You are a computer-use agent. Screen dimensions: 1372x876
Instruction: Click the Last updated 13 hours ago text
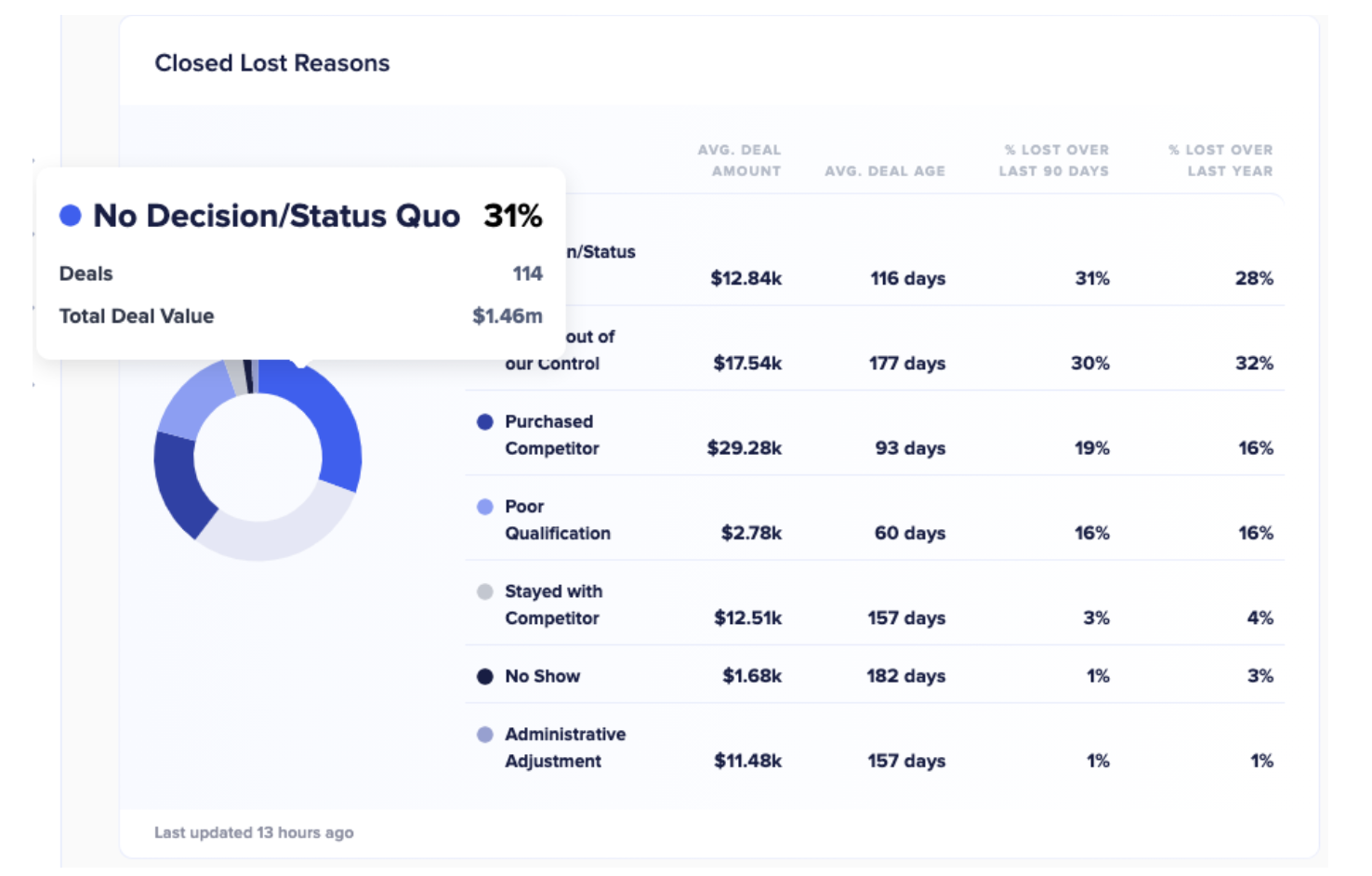coord(255,832)
